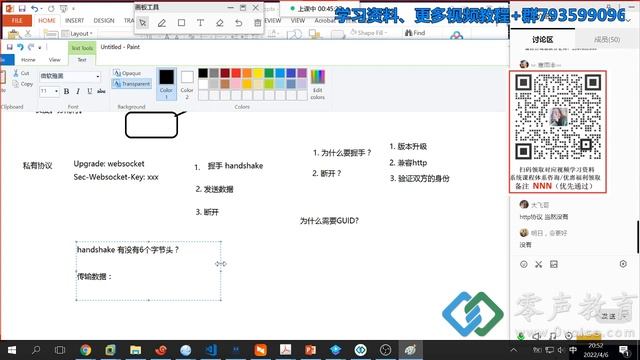
Task: Open the Shape Fill dropdown in PowerPoint
Action: pyautogui.click(x=369, y=32)
